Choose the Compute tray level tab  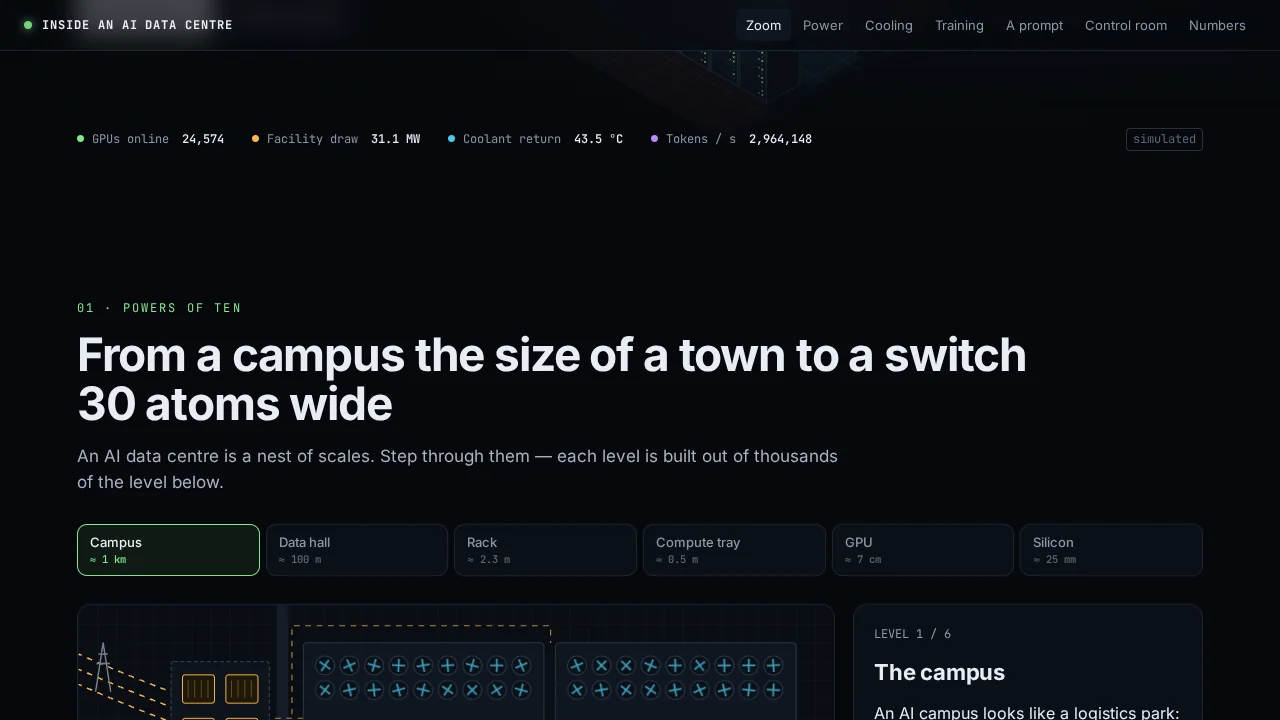(x=734, y=550)
